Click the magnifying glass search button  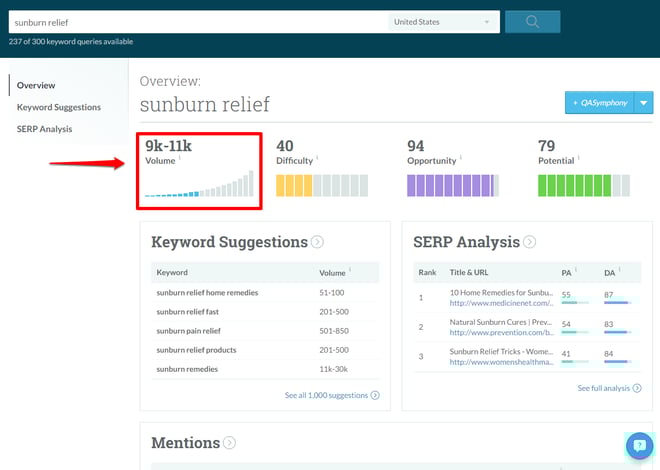pos(532,22)
